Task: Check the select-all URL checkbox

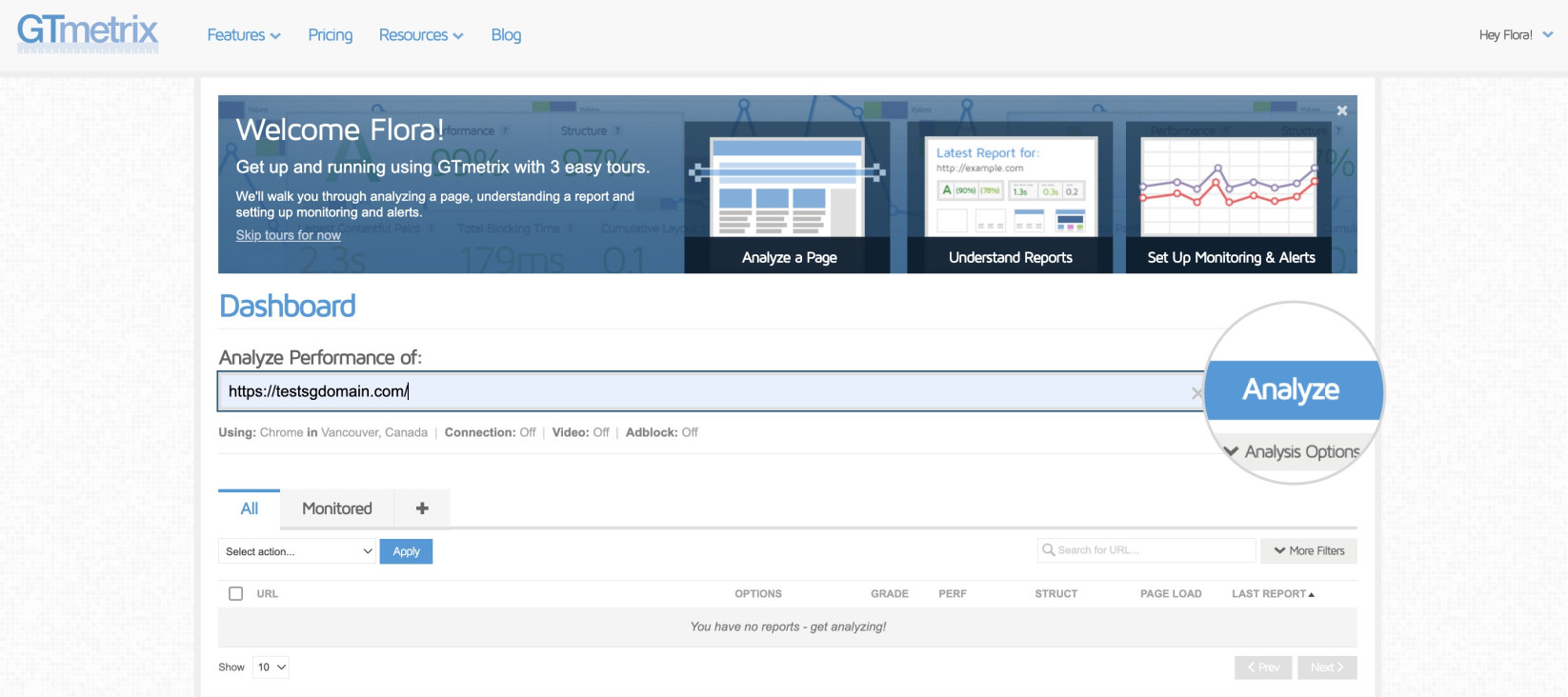Action: (236, 593)
